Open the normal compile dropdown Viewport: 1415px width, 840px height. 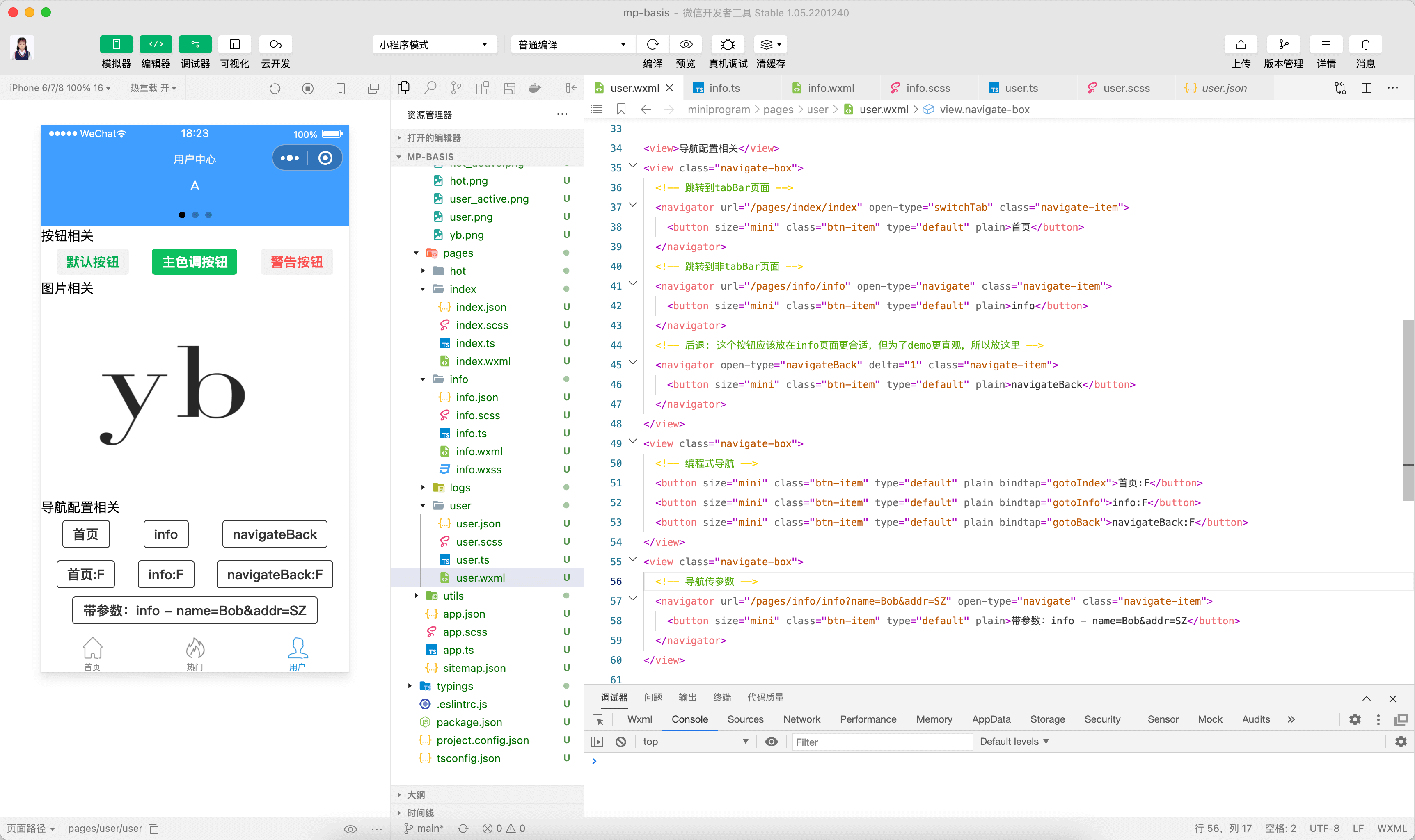[573, 45]
